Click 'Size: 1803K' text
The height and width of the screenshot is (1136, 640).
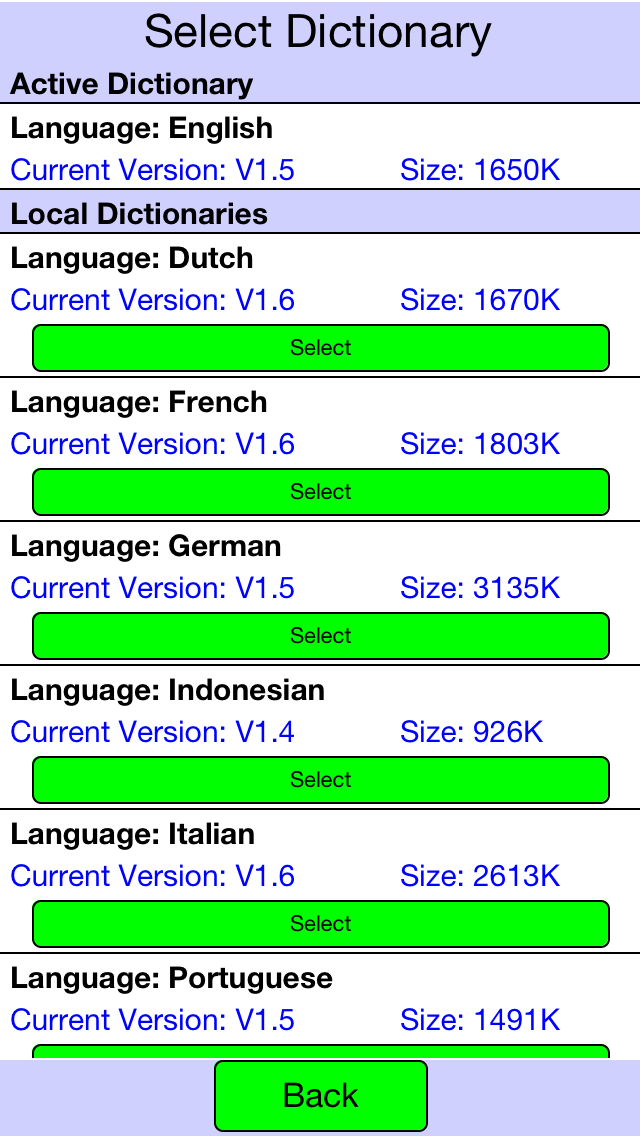click(x=480, y=444)
